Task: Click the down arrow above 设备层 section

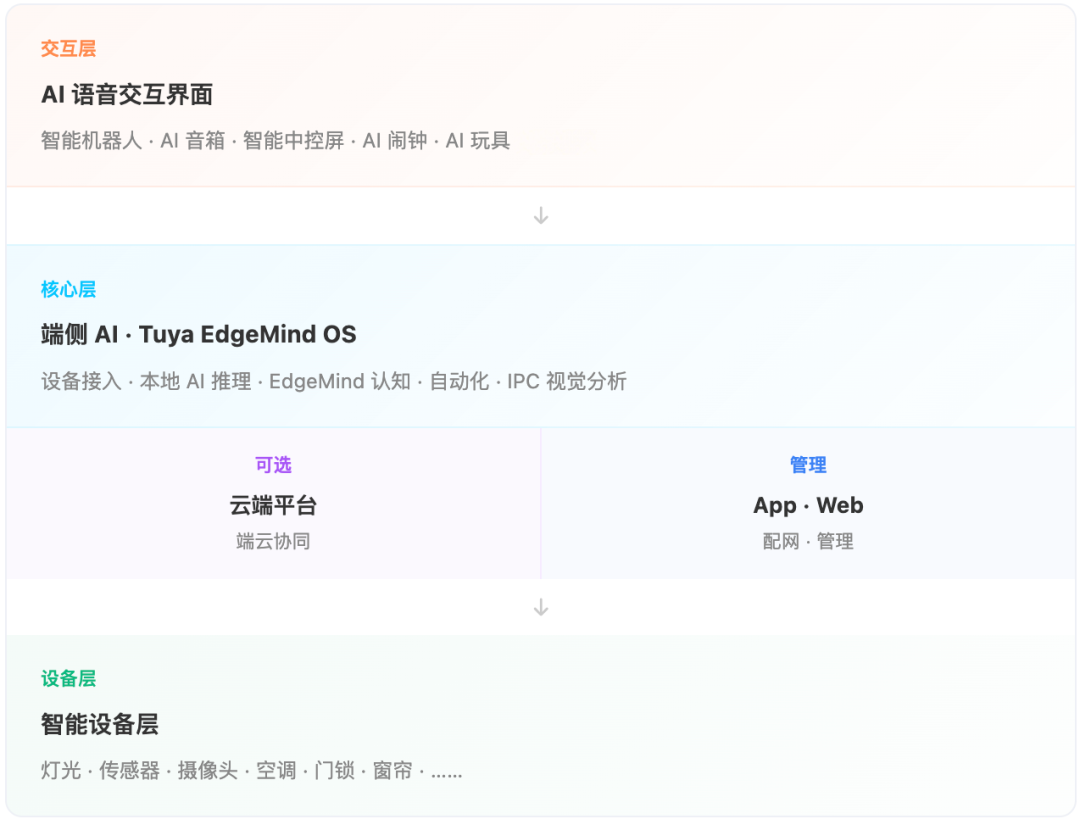Action: pos(541,607)
